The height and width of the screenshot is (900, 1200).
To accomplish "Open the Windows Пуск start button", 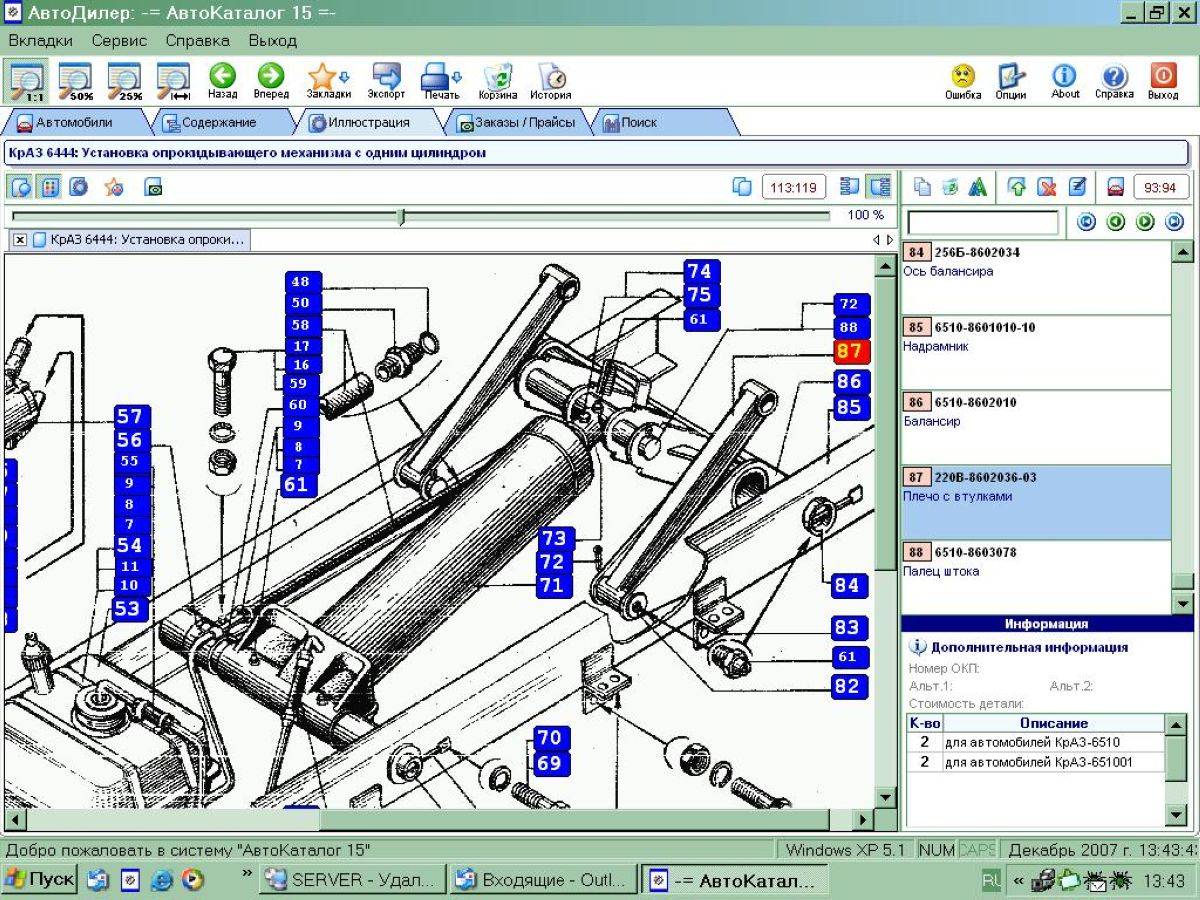I will [x=39, y=880].
